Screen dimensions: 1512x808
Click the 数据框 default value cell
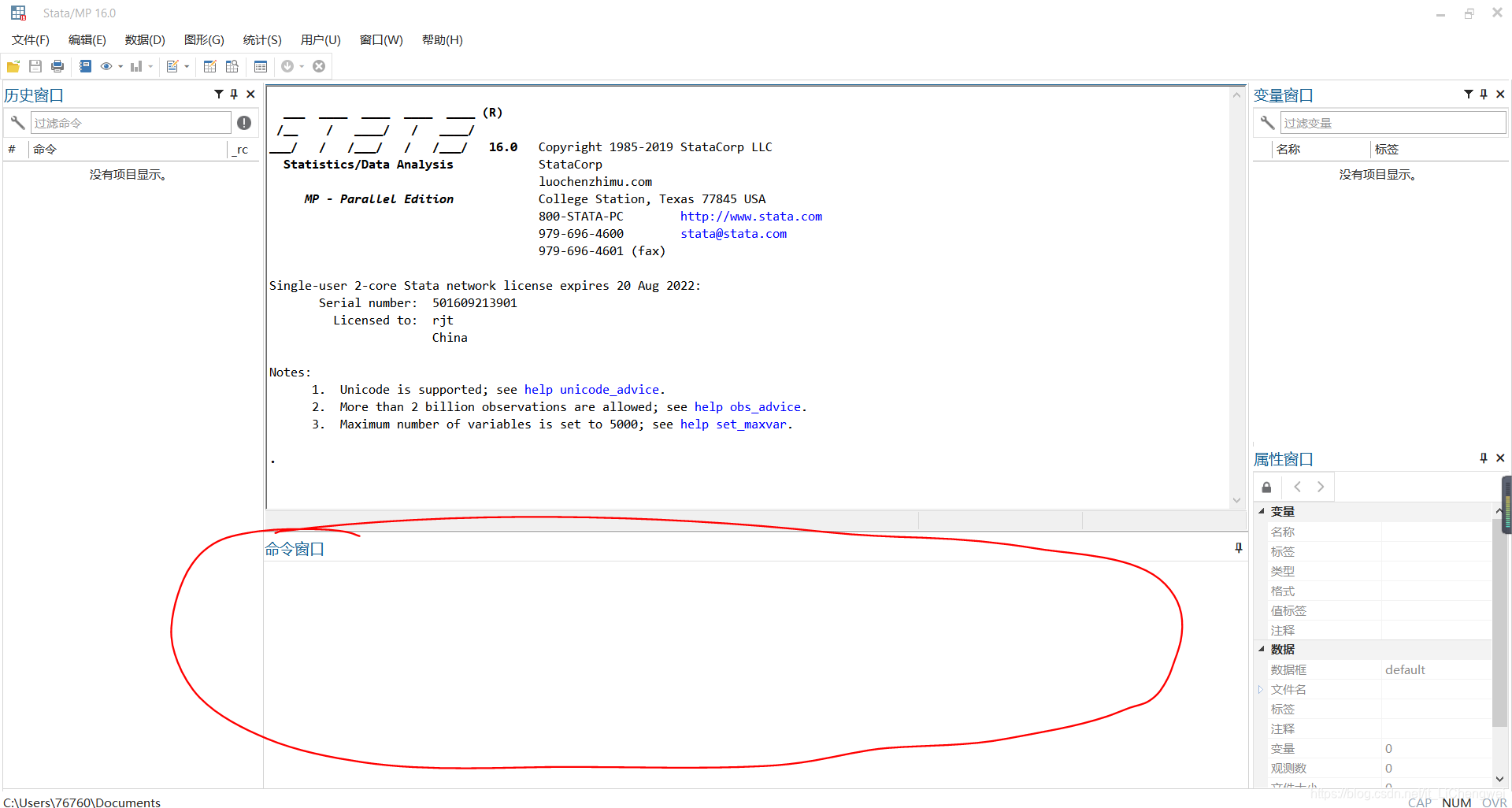[x=1436, y=669]
